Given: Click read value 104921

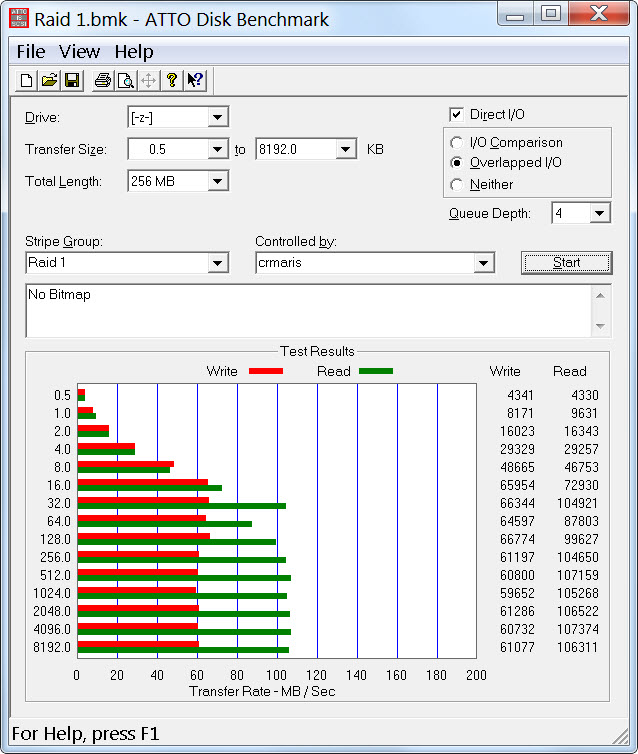Looking at the screenshot, I should pyautogui.click(x=578, y=503).
